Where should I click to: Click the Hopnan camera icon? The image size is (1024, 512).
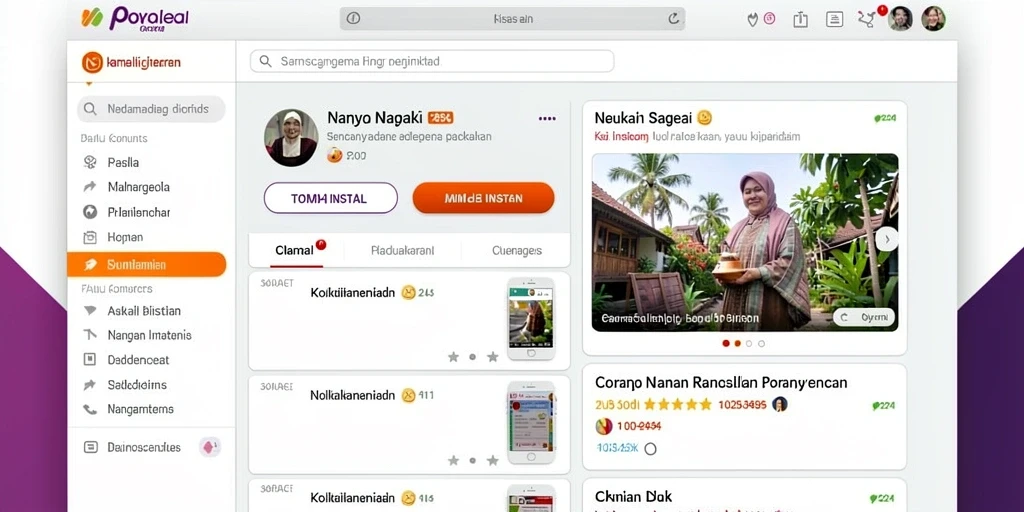(90, 237)
